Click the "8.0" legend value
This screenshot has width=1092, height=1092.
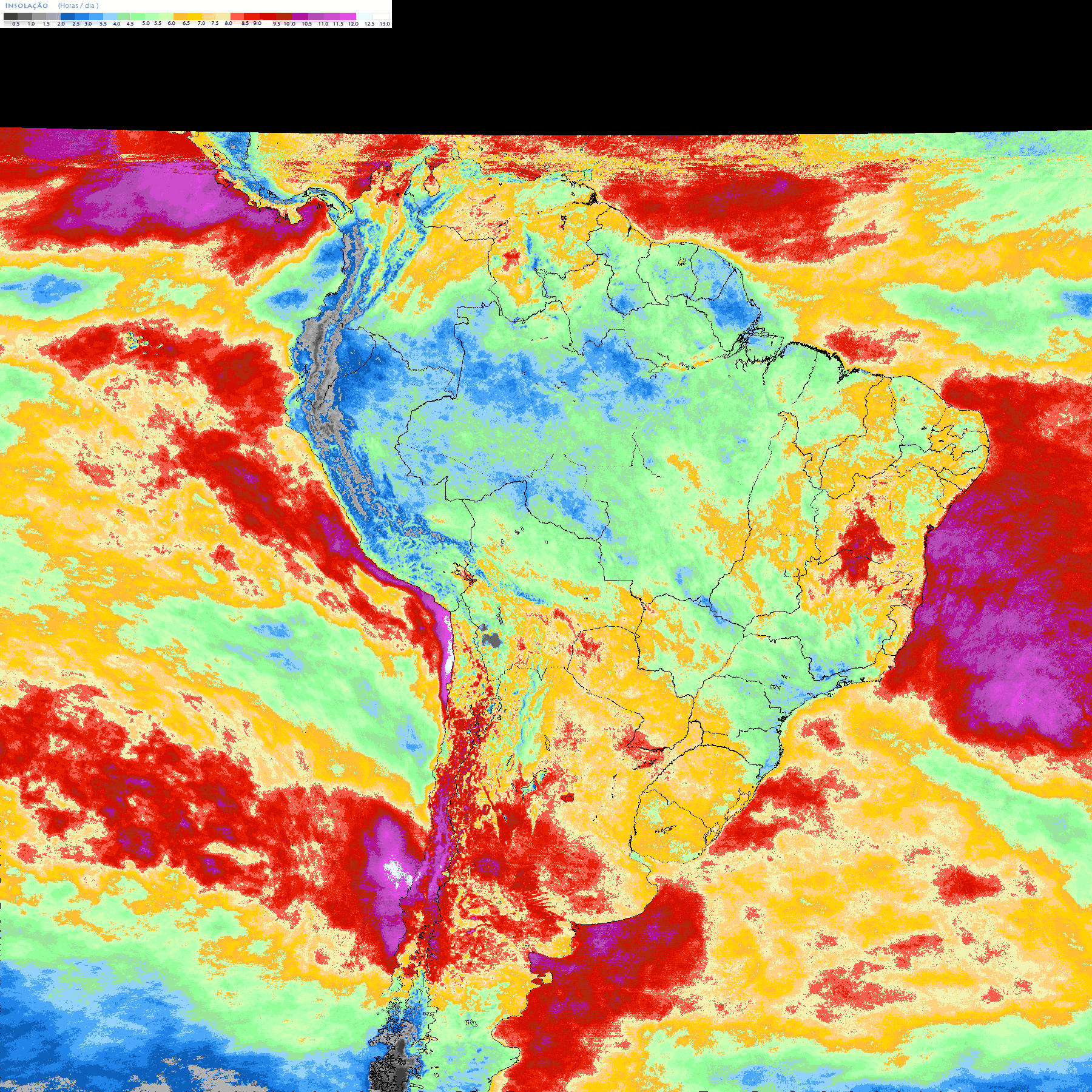point(229,23)
